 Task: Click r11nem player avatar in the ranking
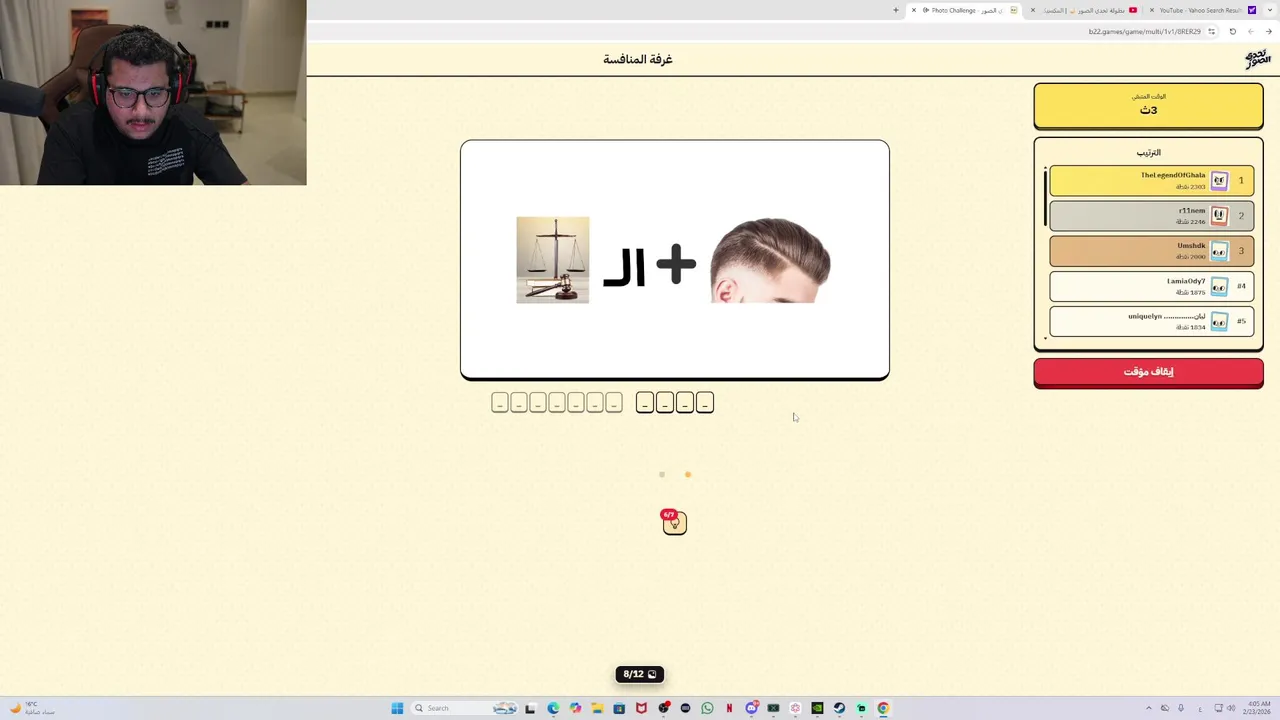1219,216
